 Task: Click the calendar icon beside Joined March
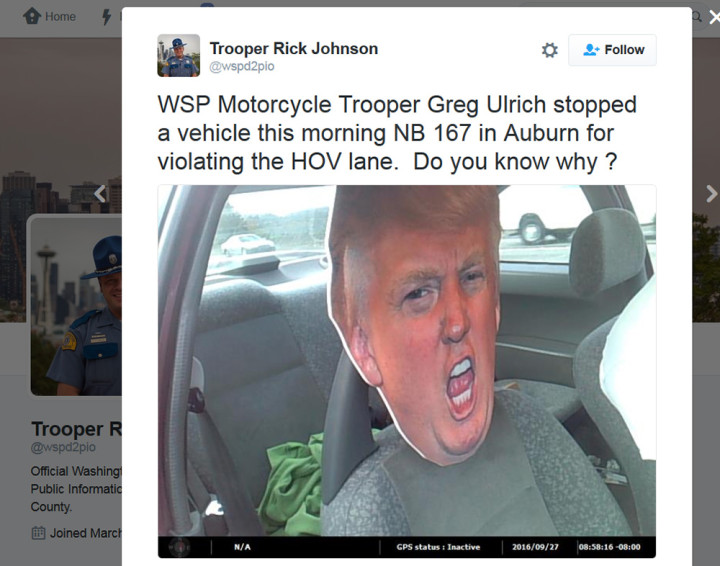38,533
